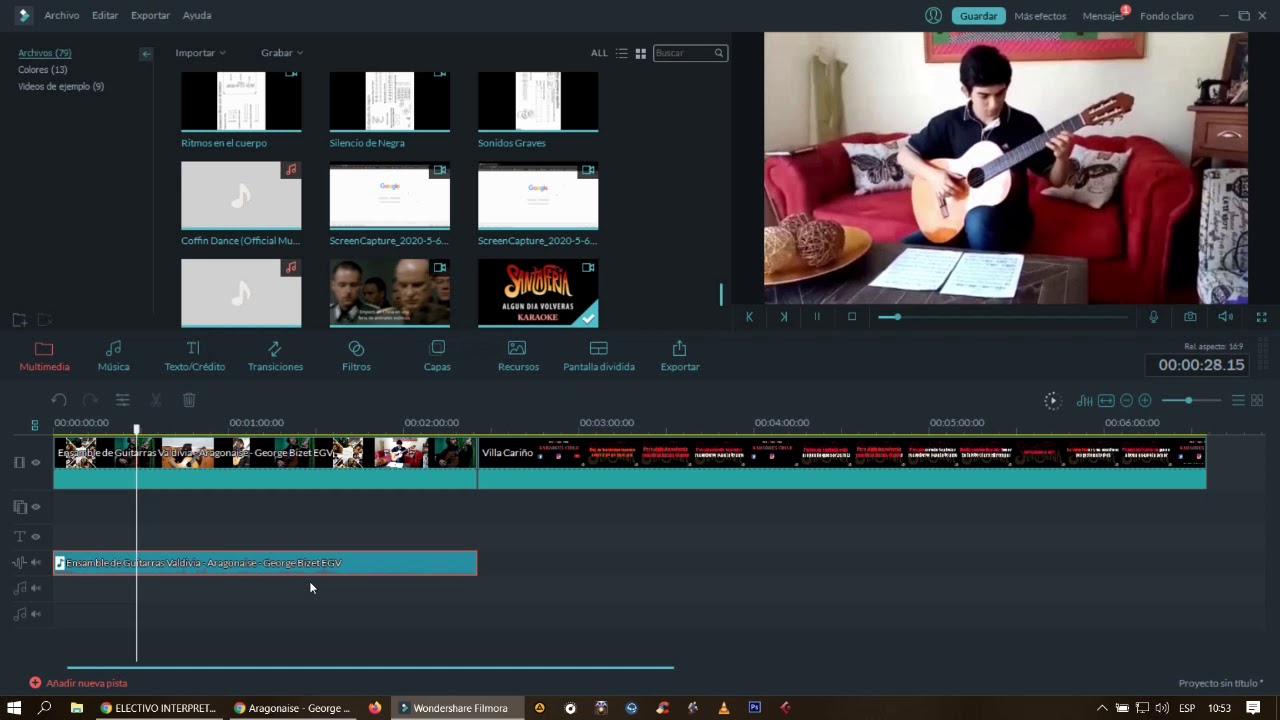This screenshot has height=720, width=1280.
Task: Open the Ayuda menu
Action: coord(197,15)
